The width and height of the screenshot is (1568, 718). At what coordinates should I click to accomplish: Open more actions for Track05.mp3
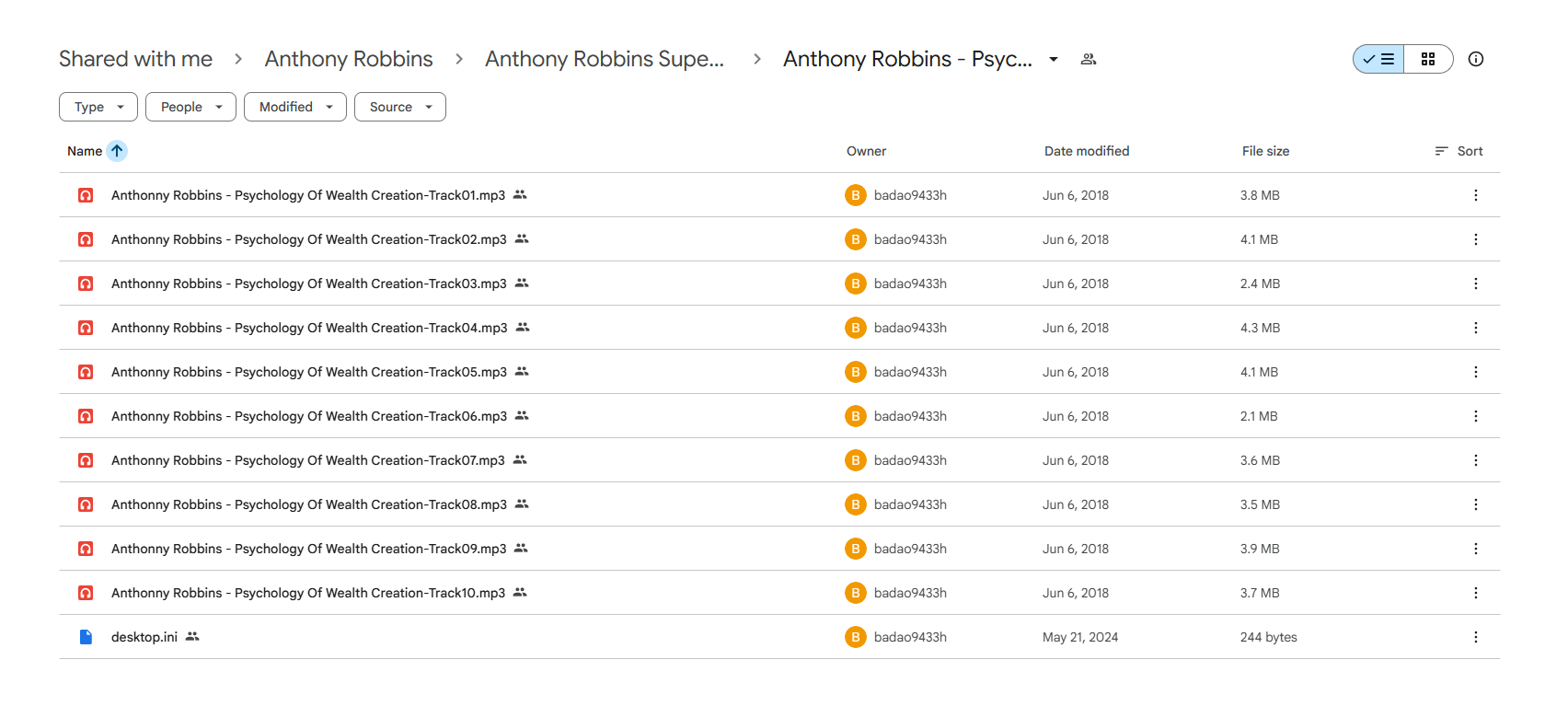[x=1476, y=372]
